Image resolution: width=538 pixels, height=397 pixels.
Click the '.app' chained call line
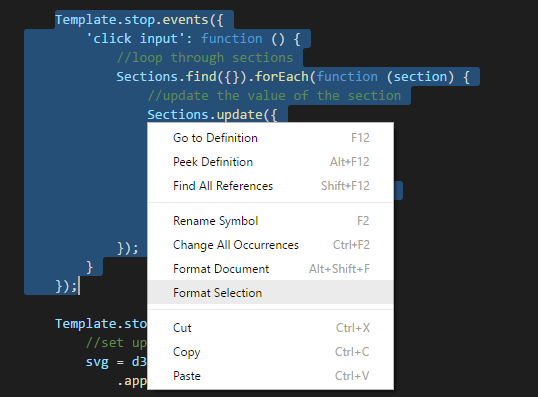coord(132,381)
